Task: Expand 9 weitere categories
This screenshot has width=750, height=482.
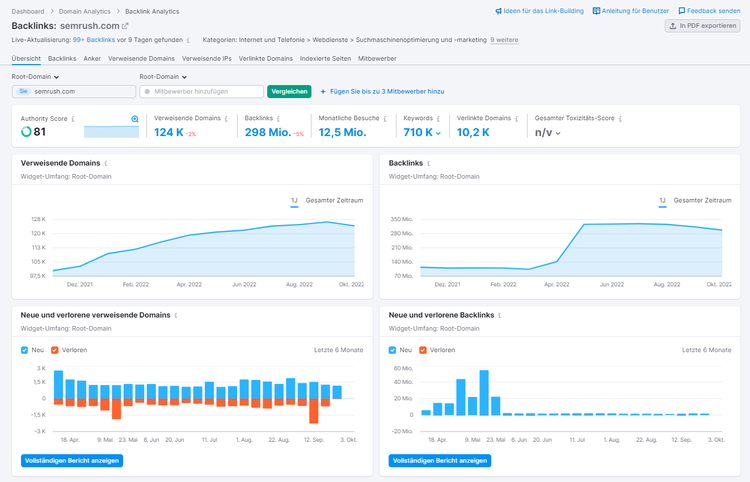Action: pos(504,40)
